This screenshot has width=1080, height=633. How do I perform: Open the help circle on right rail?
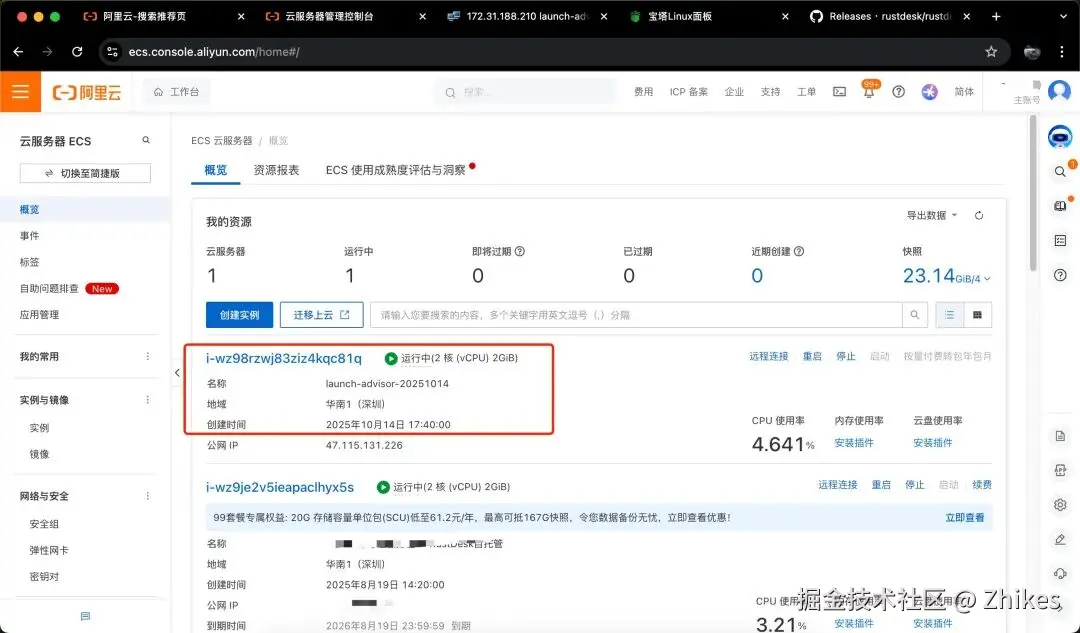1060,275
